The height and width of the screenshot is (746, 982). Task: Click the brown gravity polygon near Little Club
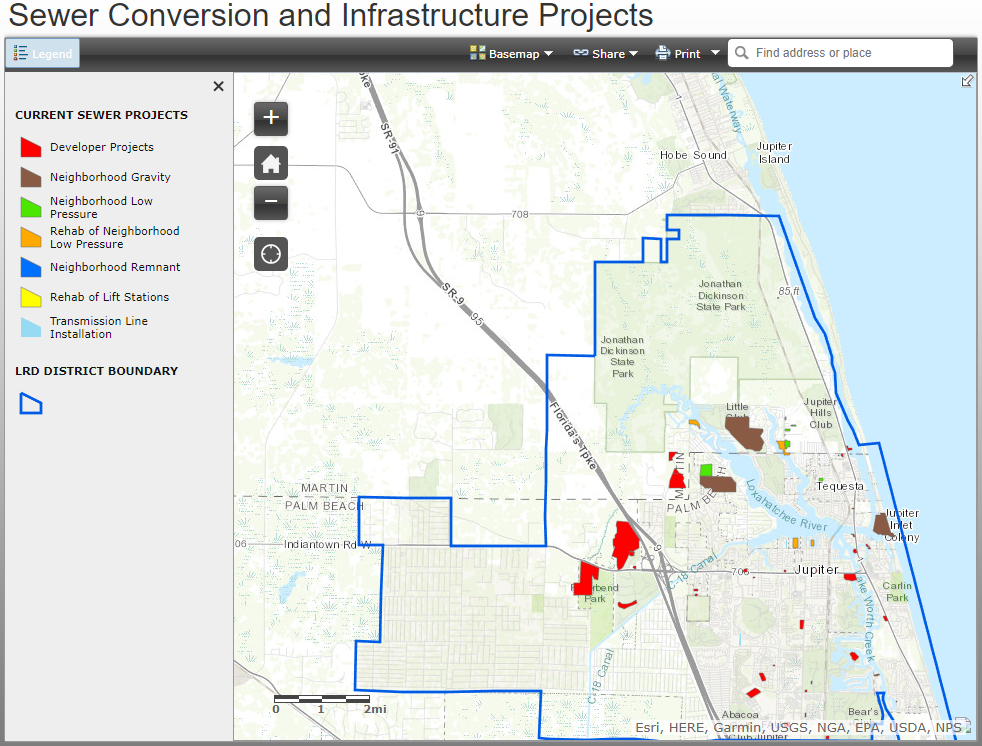click(x=744, y=433)
